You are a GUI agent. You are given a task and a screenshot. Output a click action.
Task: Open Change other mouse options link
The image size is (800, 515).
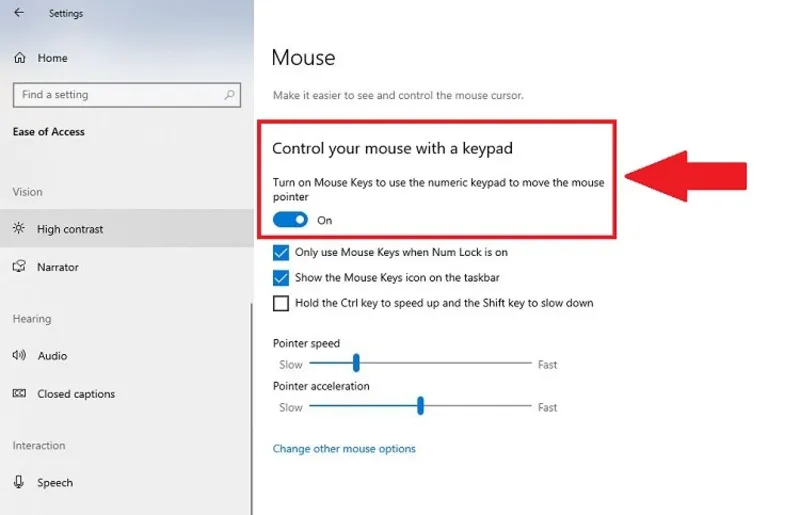[x=344, y=449]
